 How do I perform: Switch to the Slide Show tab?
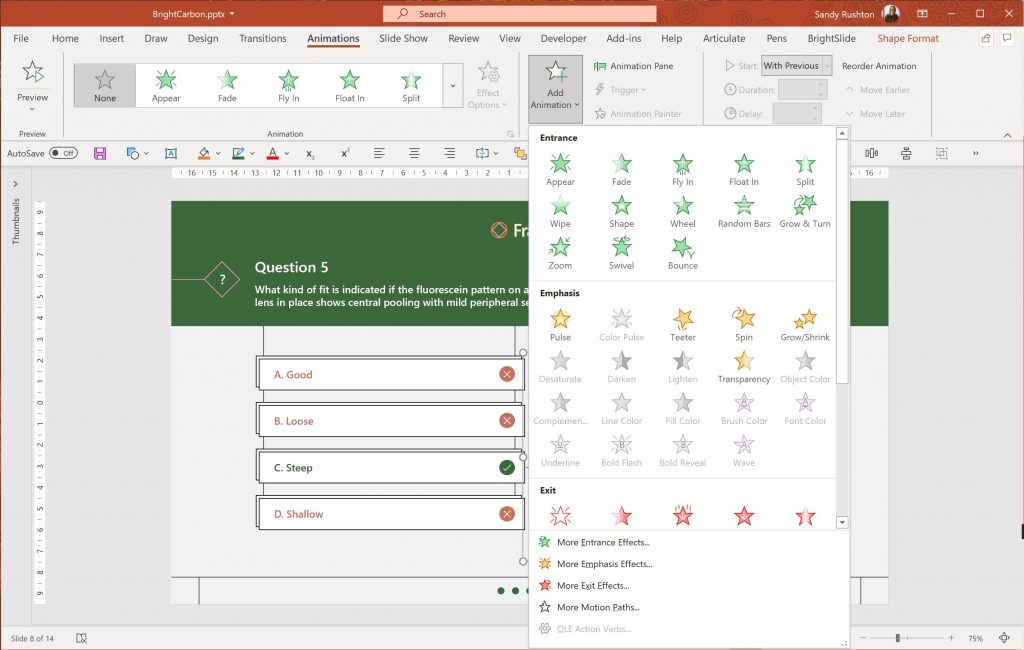[402, 38]
